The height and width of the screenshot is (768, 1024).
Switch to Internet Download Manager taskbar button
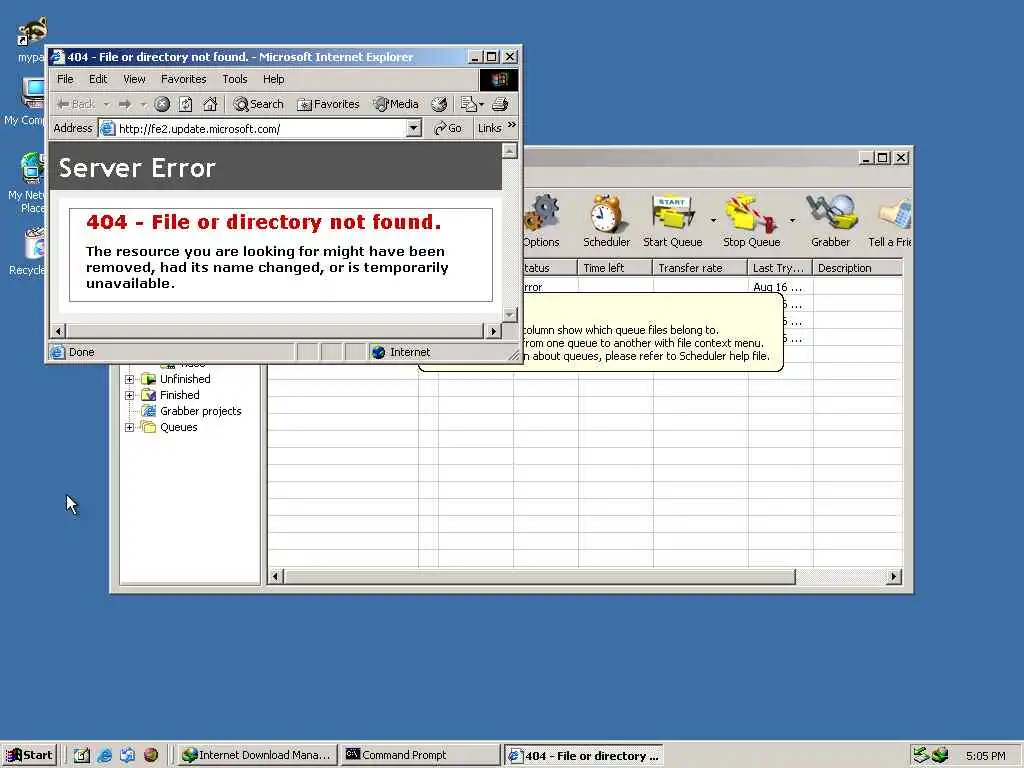257,755
